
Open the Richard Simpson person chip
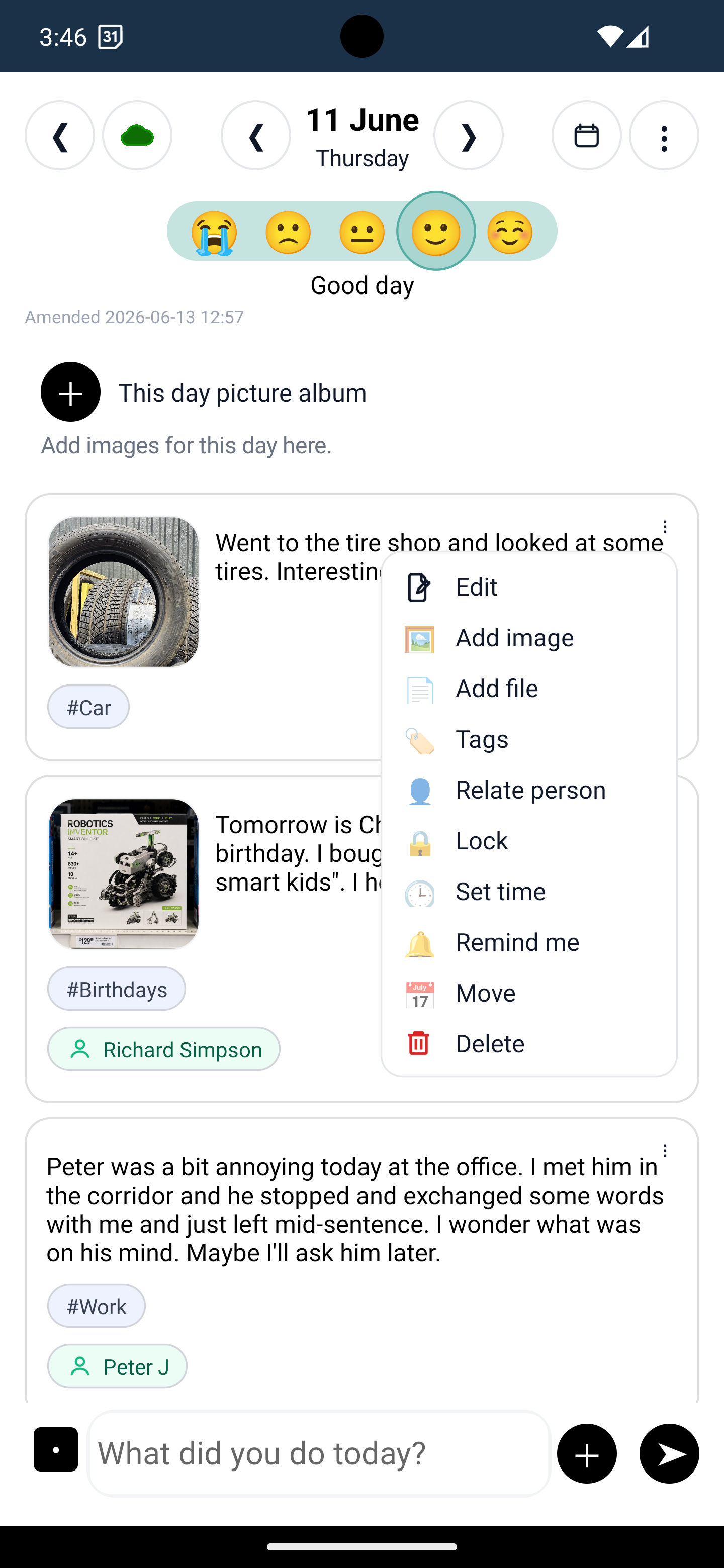click(164, 1049)
